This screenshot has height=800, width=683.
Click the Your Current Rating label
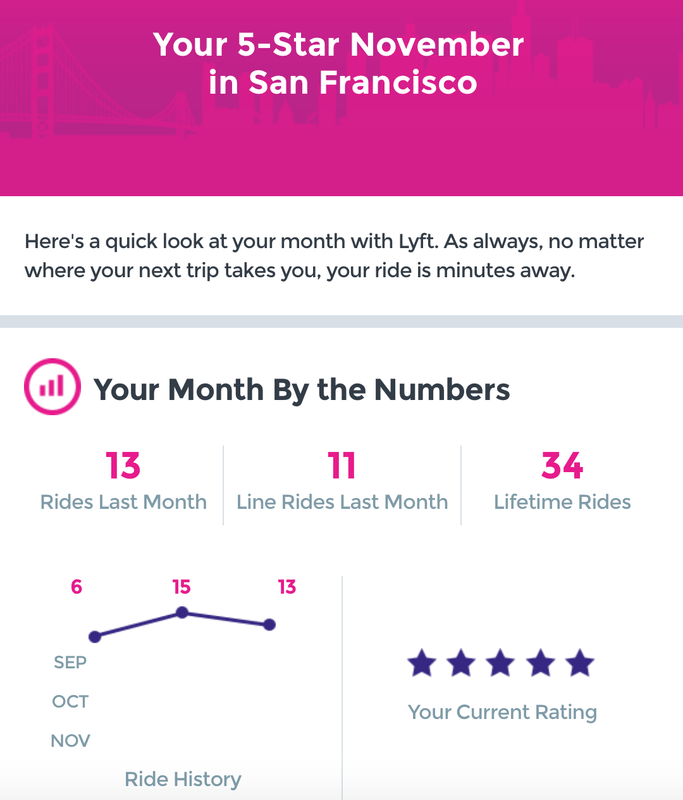502,712
